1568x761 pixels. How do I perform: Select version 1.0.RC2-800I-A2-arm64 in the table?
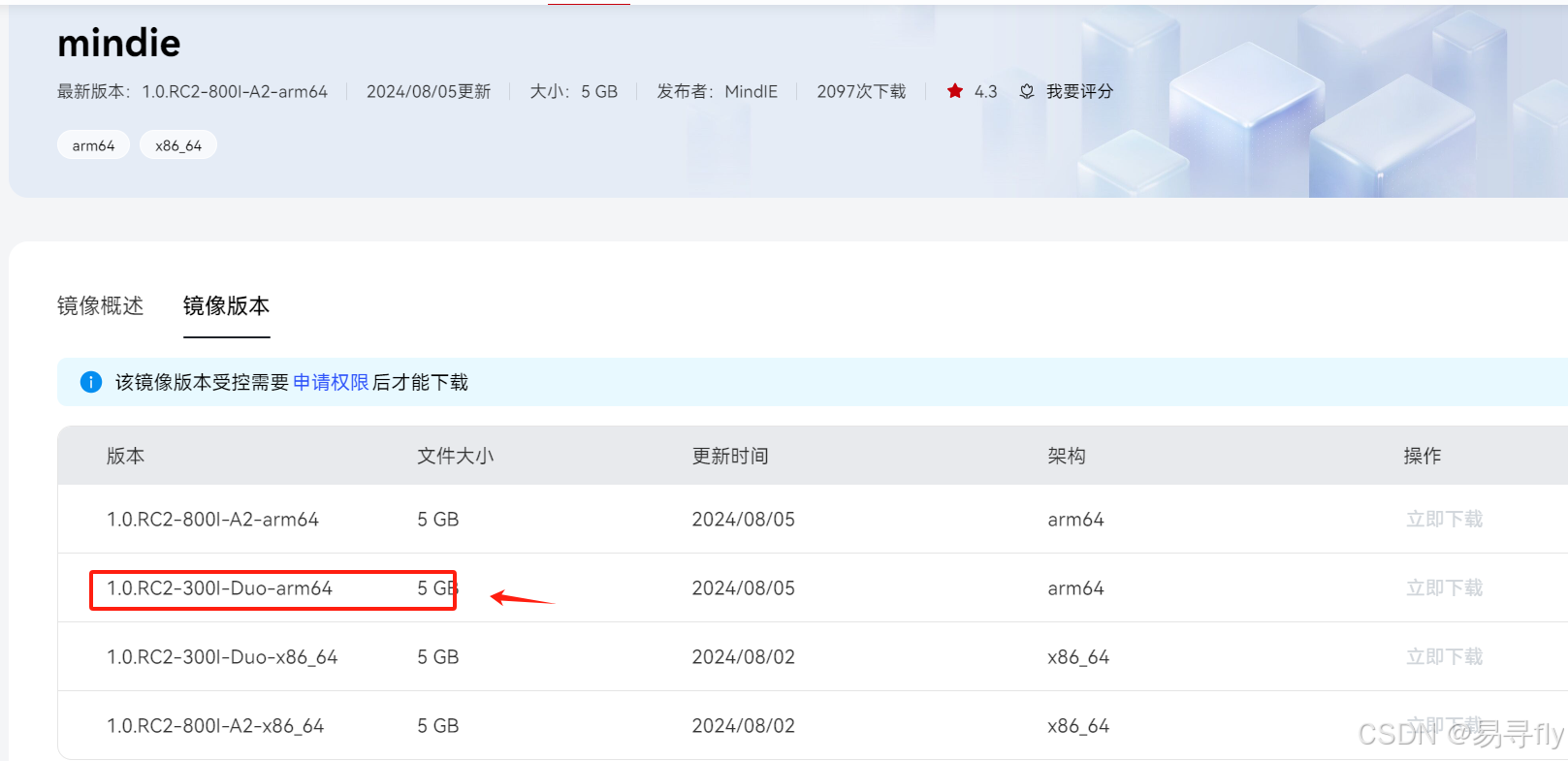pyautogui.click(x=212, y=520)
